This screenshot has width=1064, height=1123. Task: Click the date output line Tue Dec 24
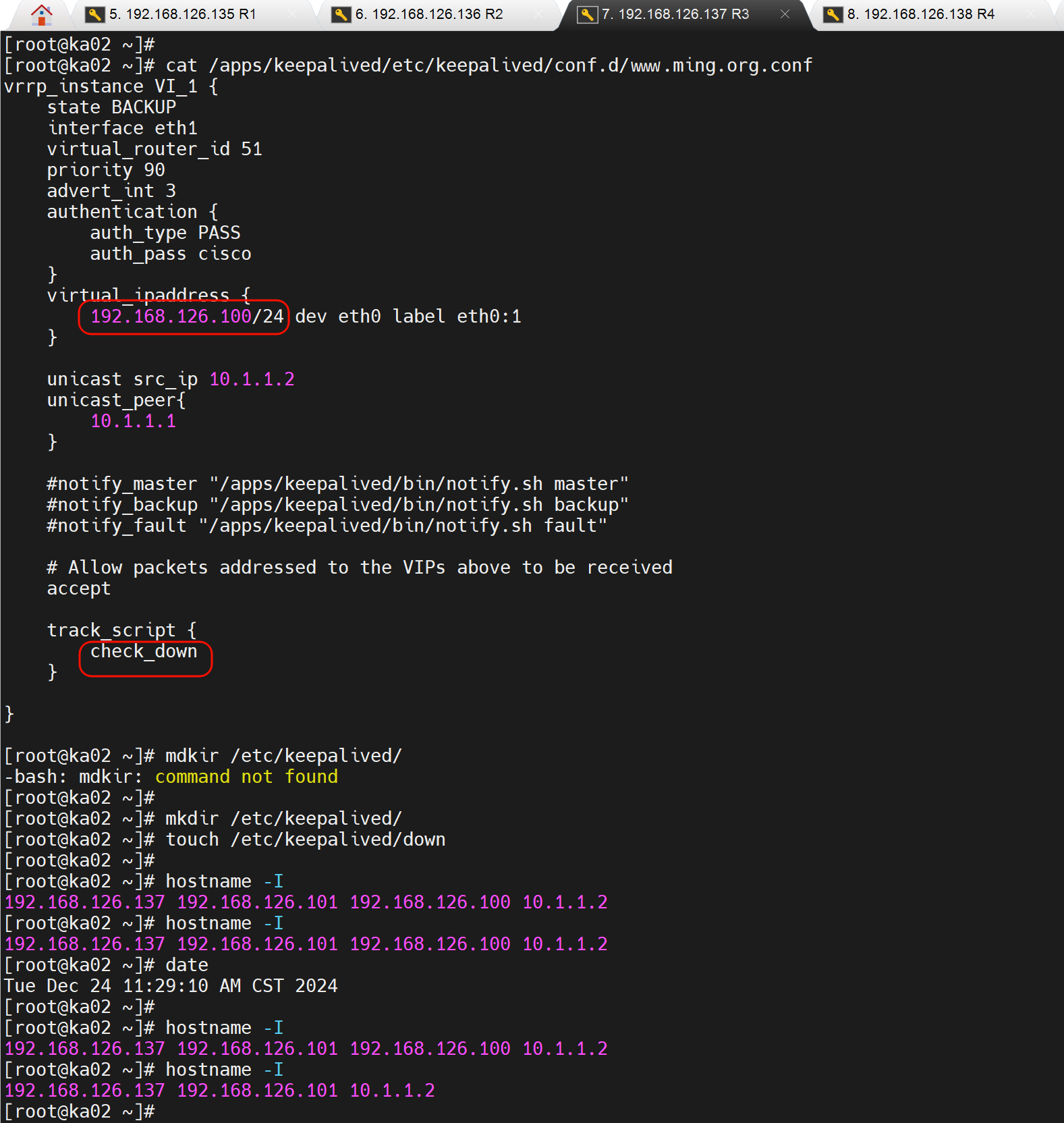point(171,986)
